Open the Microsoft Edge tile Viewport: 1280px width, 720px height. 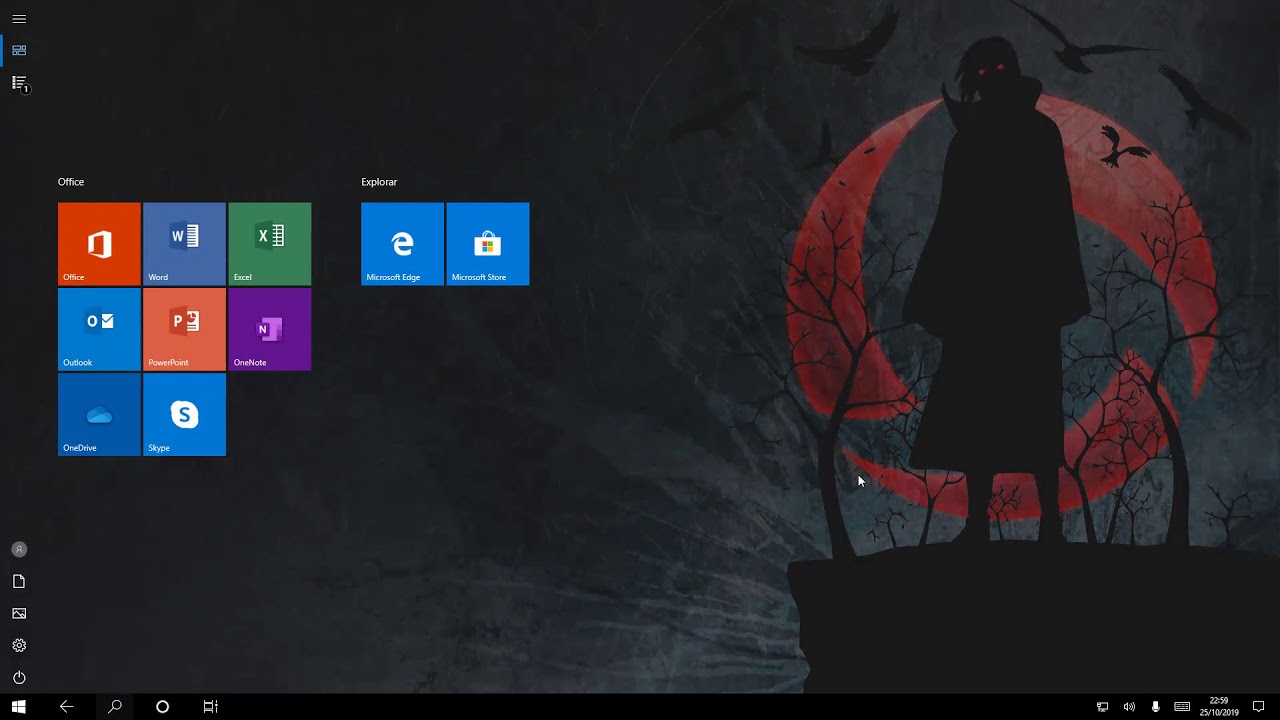click(402, 244)
